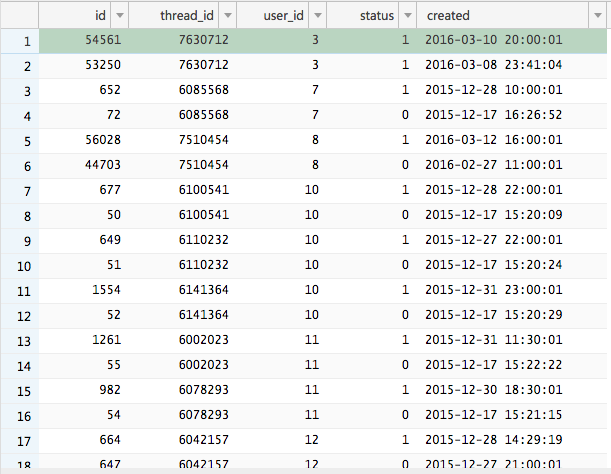
Task: Open the created column dropdown arrow
Action: (x=597, y=16)
